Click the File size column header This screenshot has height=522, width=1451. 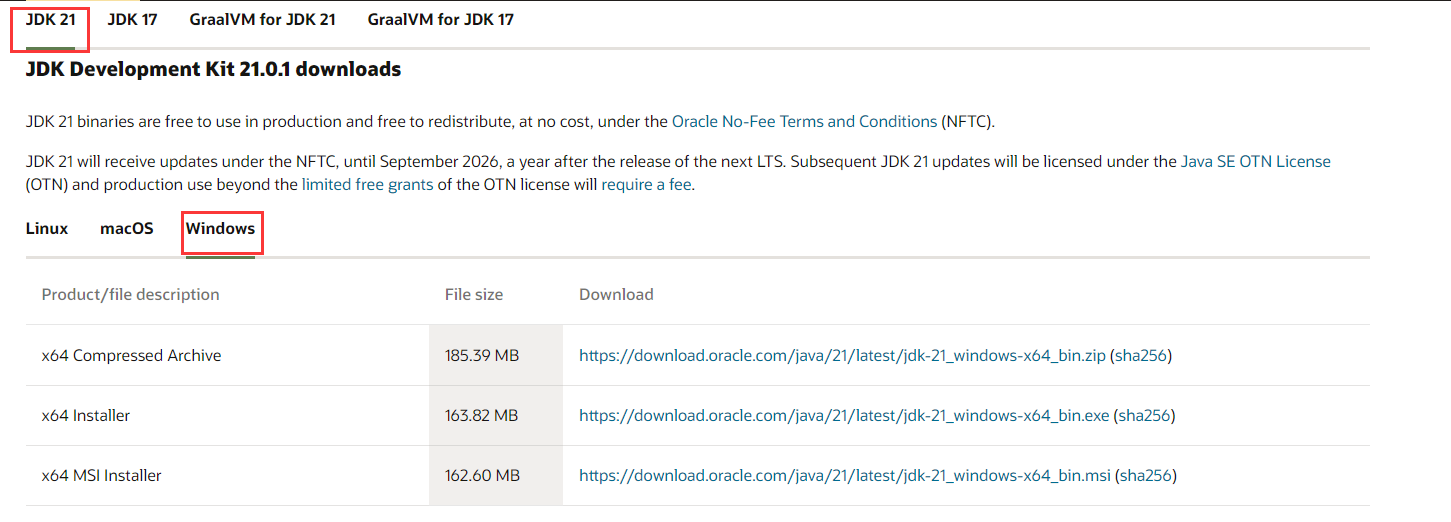[474, 294]
